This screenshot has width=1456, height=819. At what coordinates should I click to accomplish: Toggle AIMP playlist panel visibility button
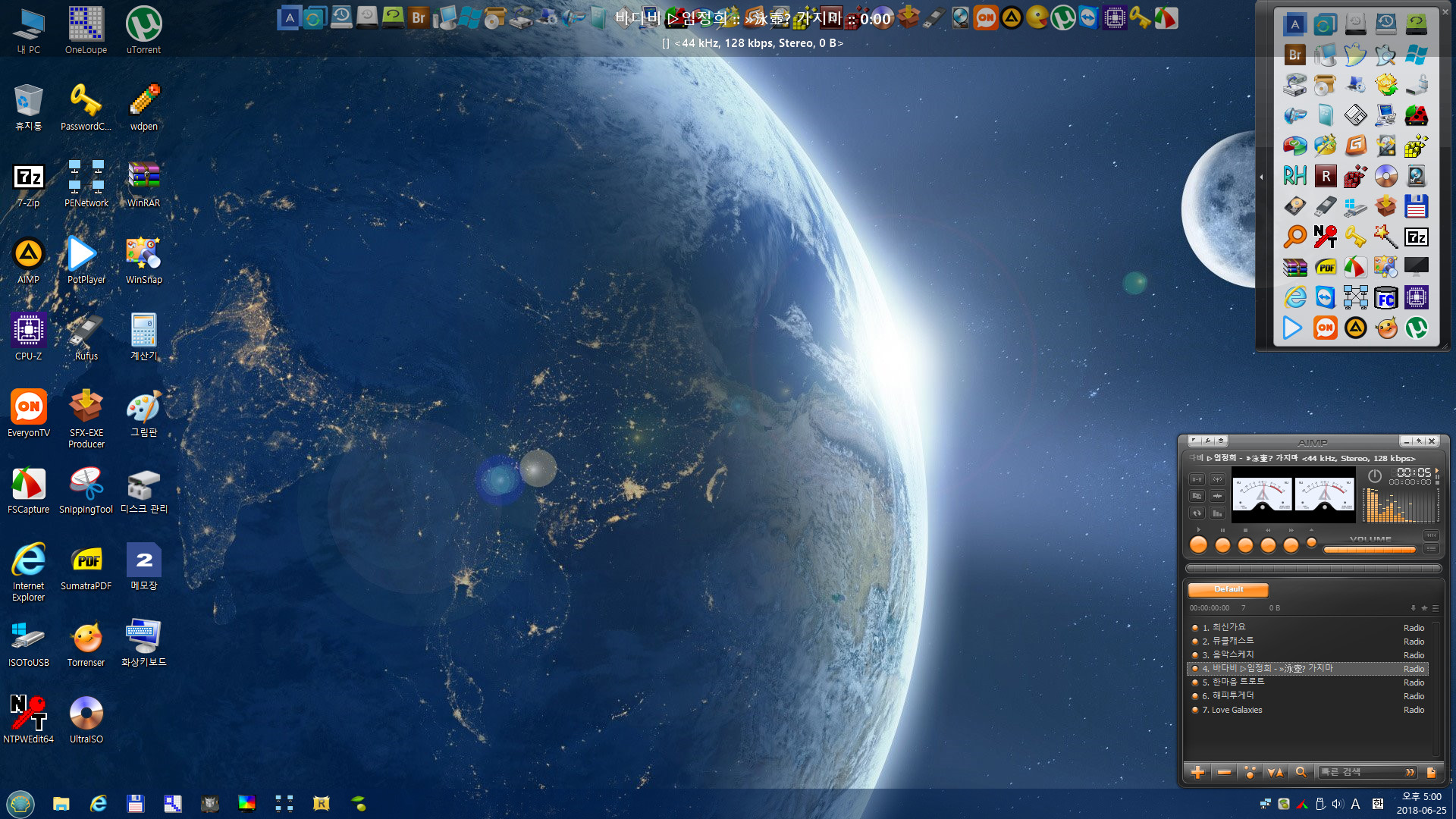1431,548
